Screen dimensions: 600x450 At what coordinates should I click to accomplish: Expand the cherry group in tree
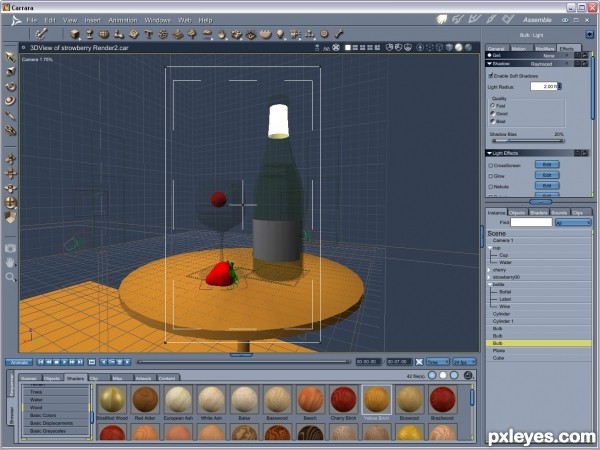click(x=489, y=270)
